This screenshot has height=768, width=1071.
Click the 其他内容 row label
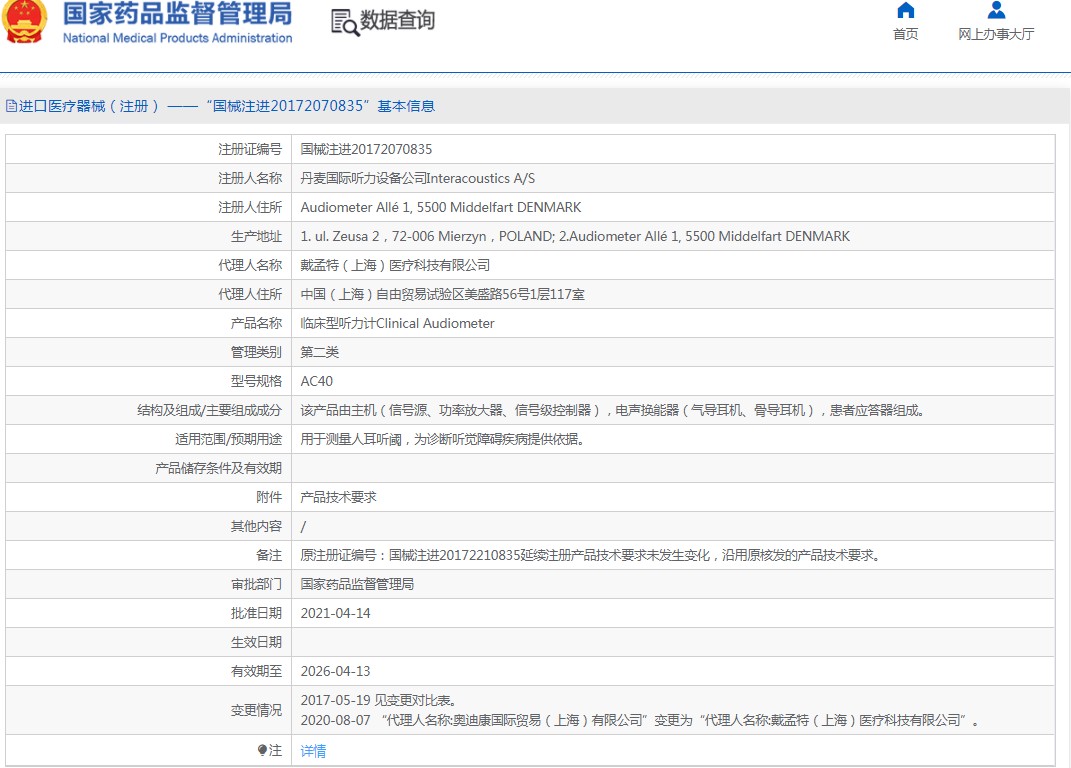tap(256, 526)
